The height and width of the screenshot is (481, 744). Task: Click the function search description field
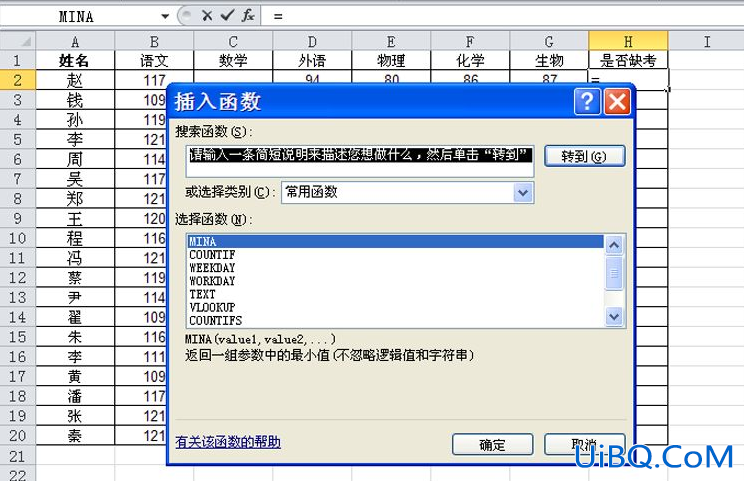pyautogui.click(x=360, y=161)
